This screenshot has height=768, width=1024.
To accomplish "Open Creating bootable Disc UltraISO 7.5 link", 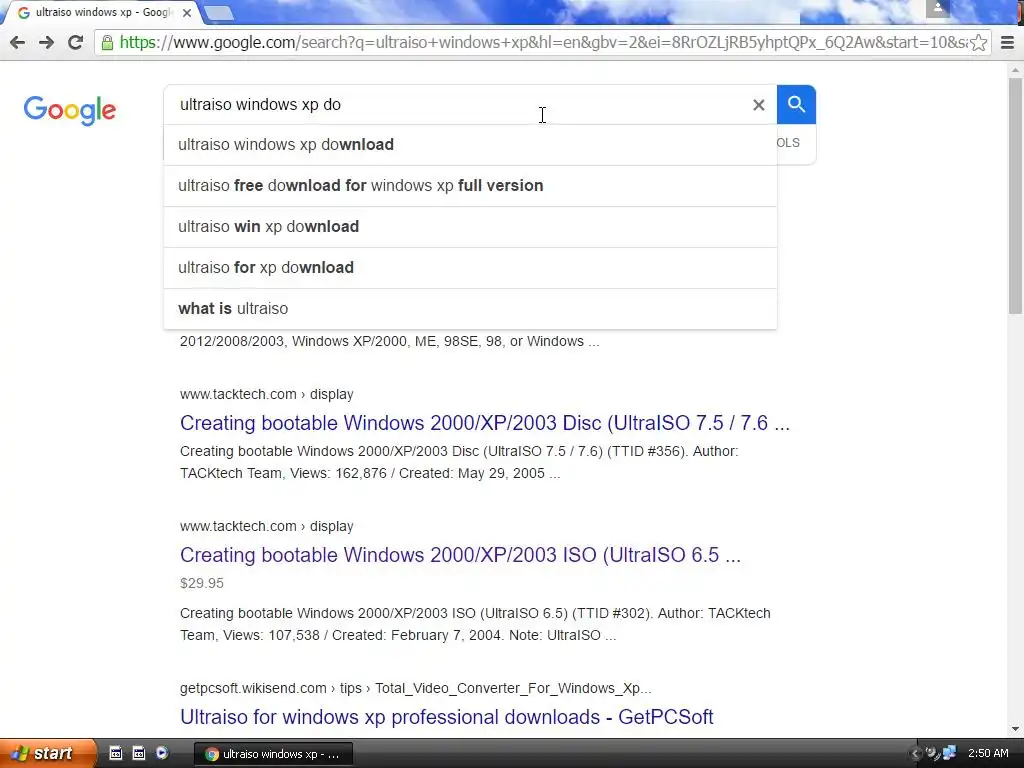I will tap(485, 423).
